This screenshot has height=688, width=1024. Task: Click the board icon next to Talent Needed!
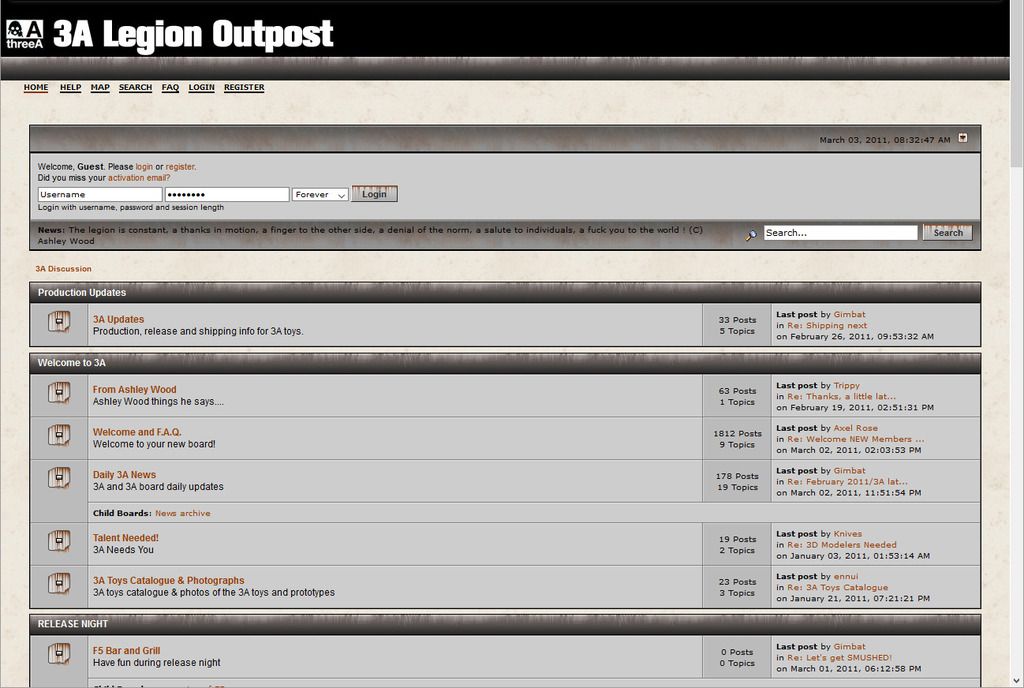coord(59,541)
